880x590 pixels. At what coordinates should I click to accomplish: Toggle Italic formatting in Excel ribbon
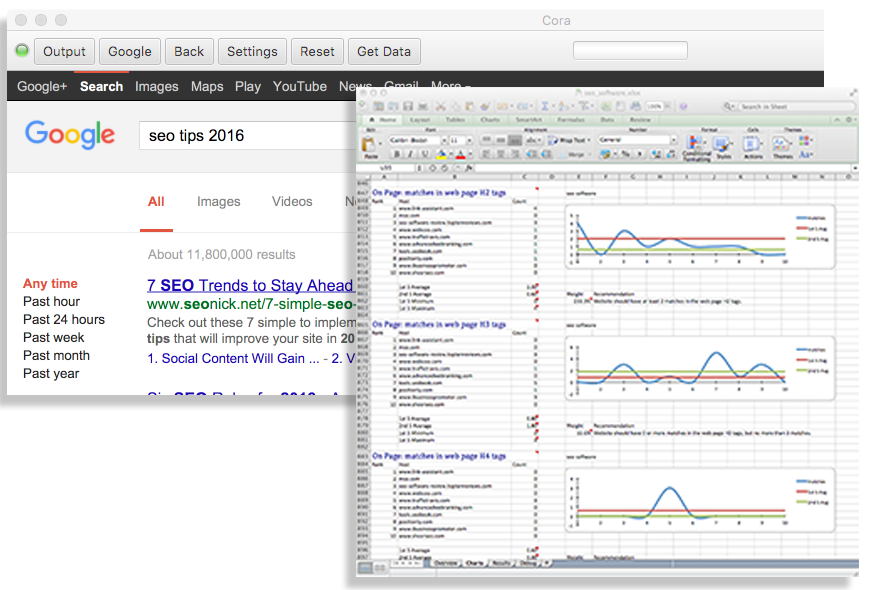pyautogui.click(x=410, y=154)
